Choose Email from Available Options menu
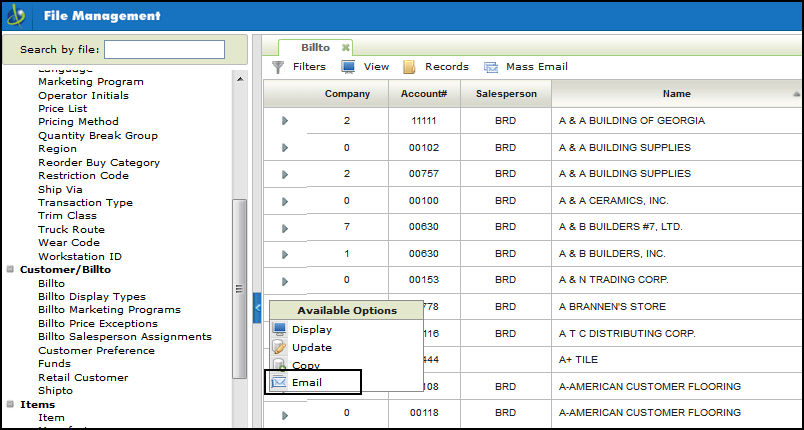Viewport: 804px width, 430px height. 307,382
